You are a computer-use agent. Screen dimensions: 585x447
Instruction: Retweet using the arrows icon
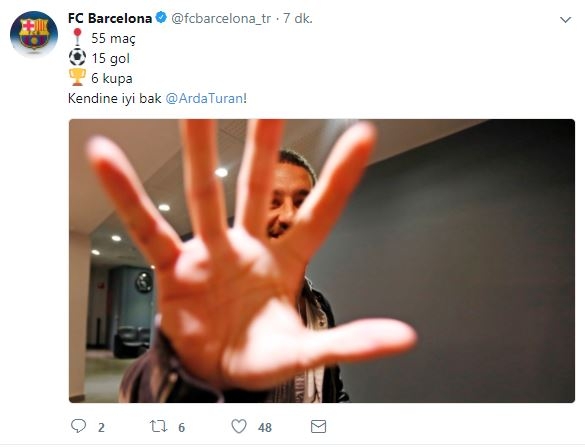[159, 426]
